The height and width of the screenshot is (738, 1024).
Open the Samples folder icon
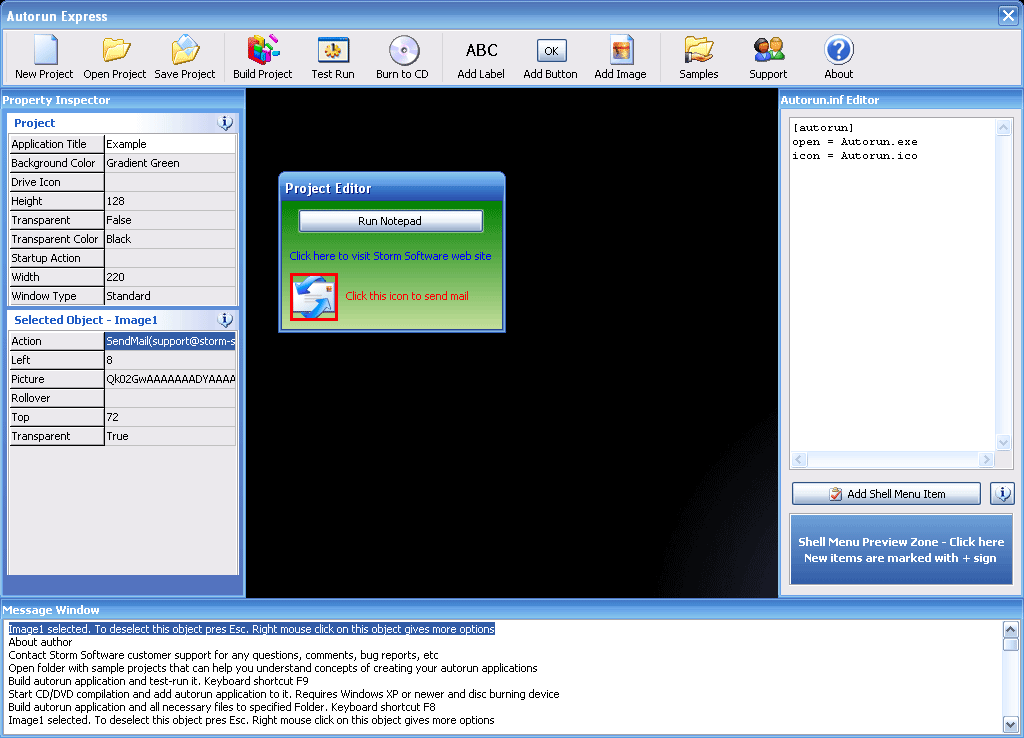[698, 51]
